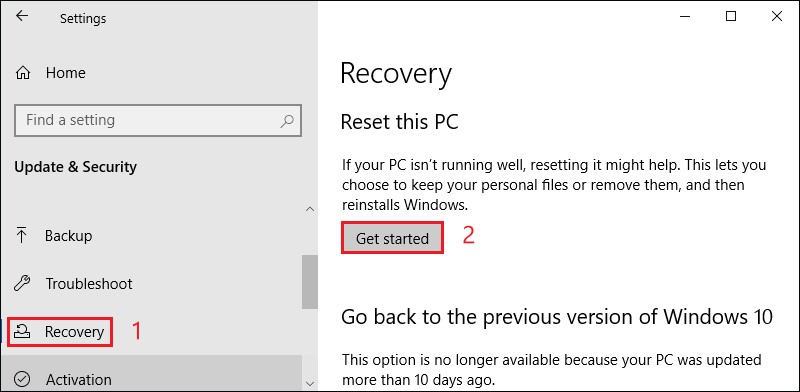Open the Activation settings section
Viewport: 800px width, 392px height.
point(79,380)
